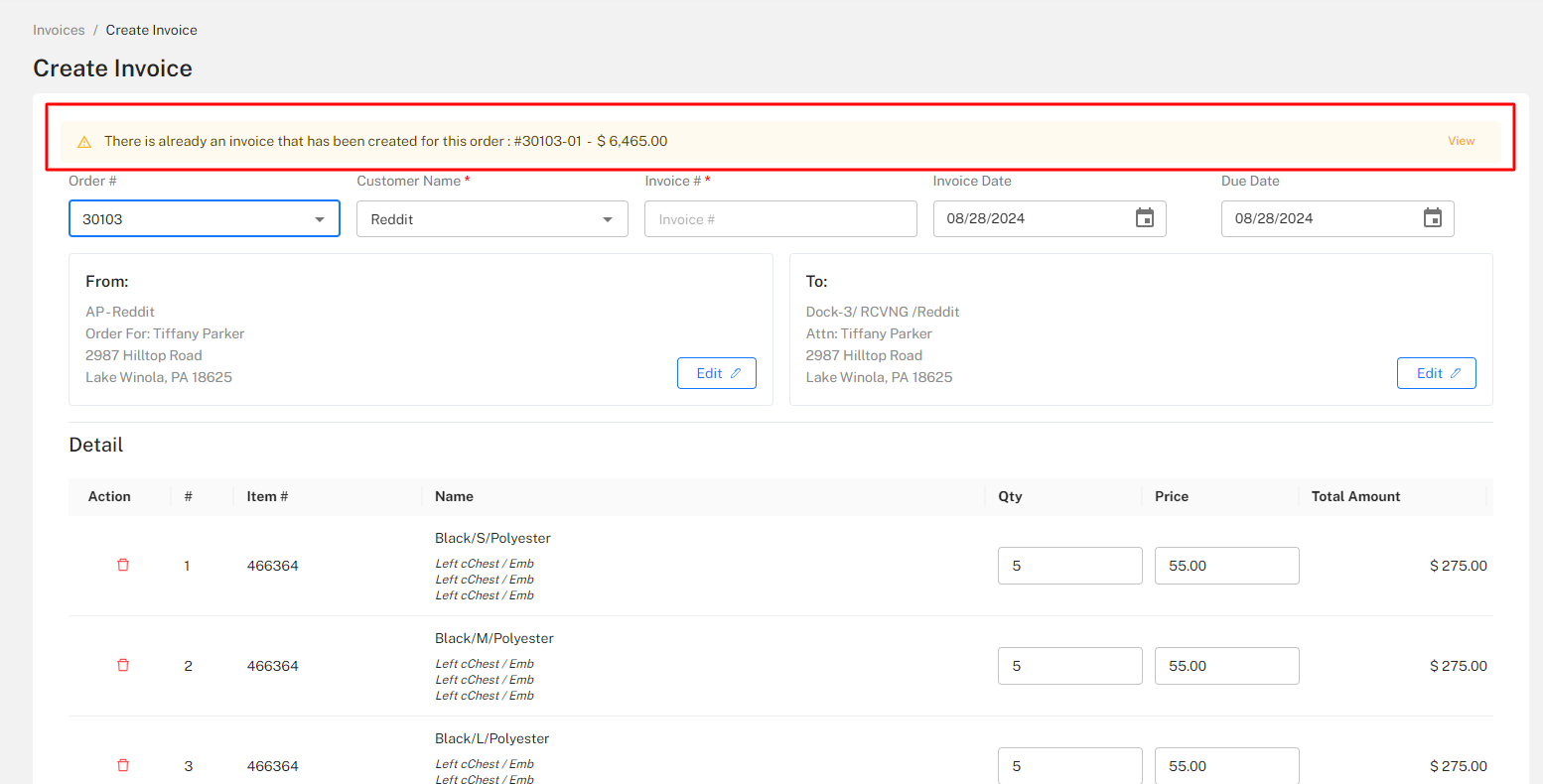Viewport: 1543px width, 784px height.
Task: Expand the Order # dropdown
Action: point(319,219)
